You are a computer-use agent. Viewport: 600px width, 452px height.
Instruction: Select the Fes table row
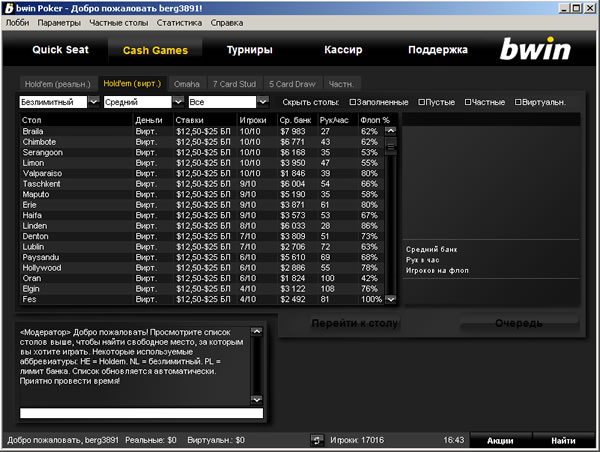[202, 299]
